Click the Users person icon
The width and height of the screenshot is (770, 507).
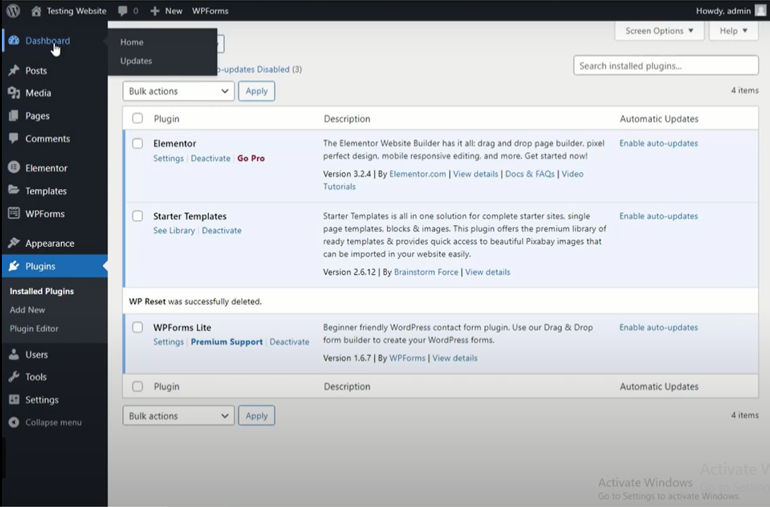point(14,354)
